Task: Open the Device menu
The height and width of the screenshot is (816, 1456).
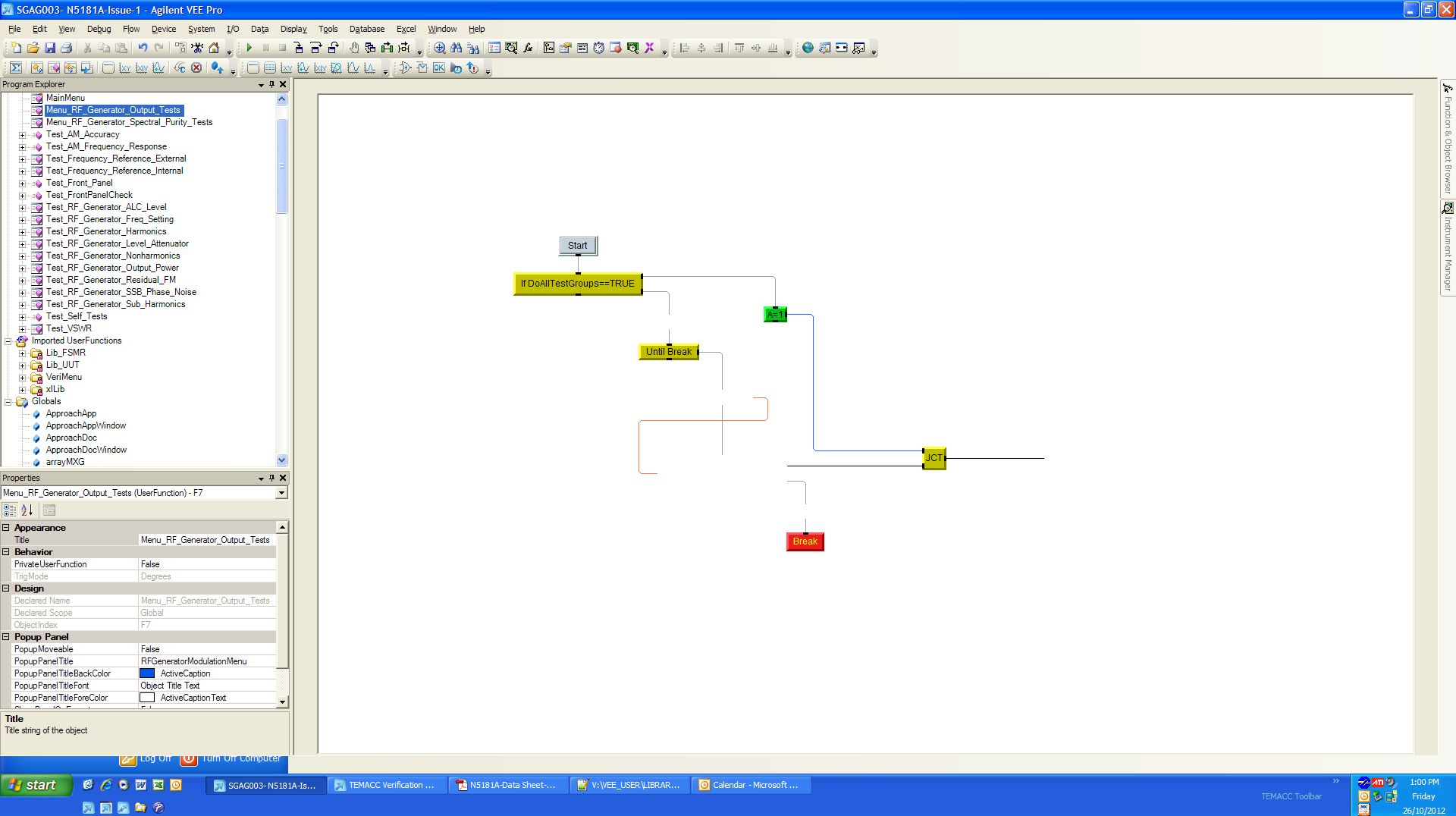Action: click(x=163, y=29)
